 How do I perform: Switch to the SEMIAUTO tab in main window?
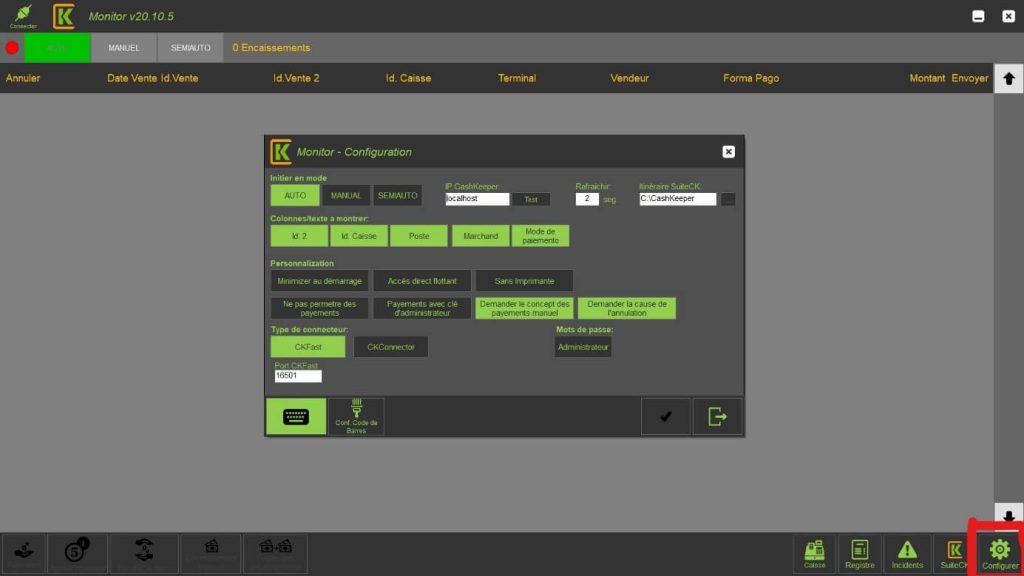[x=191, y=48]
